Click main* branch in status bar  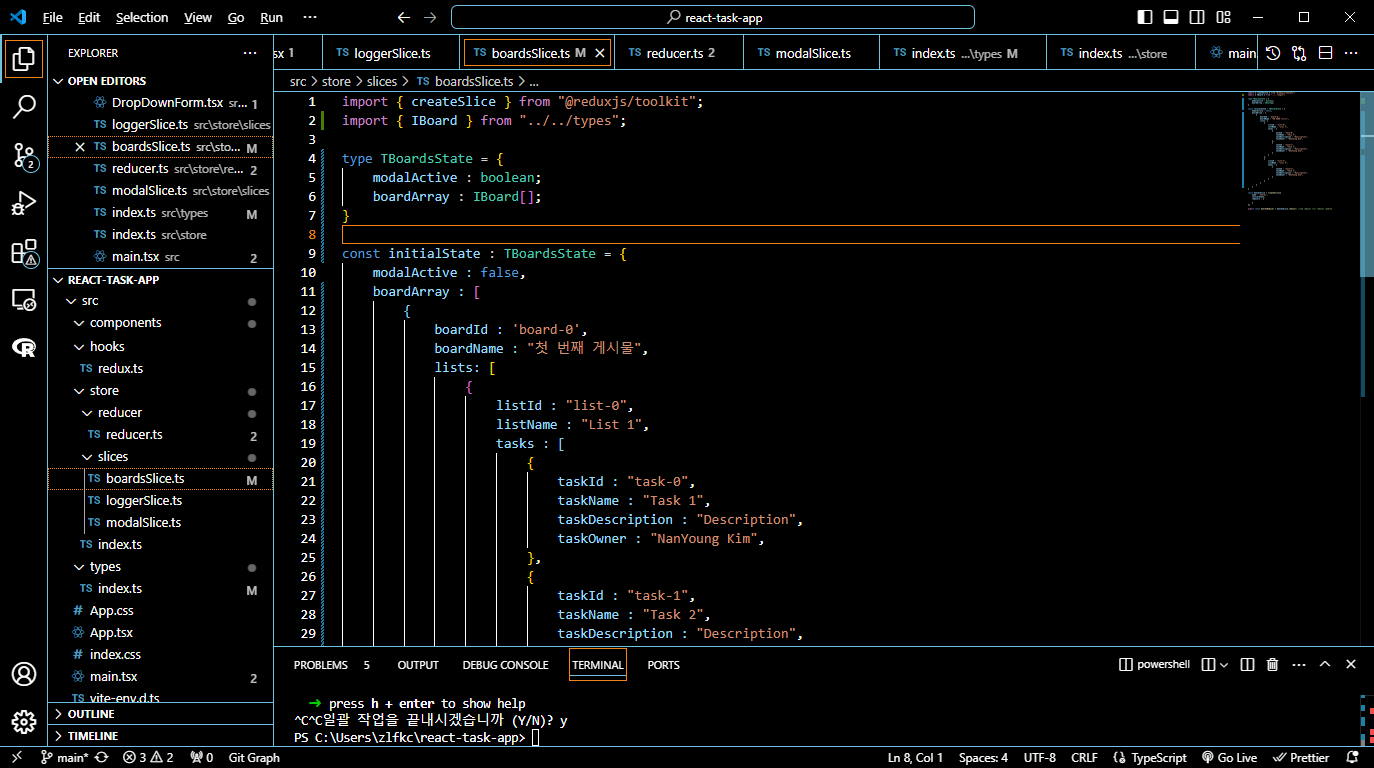coord(65,758)
